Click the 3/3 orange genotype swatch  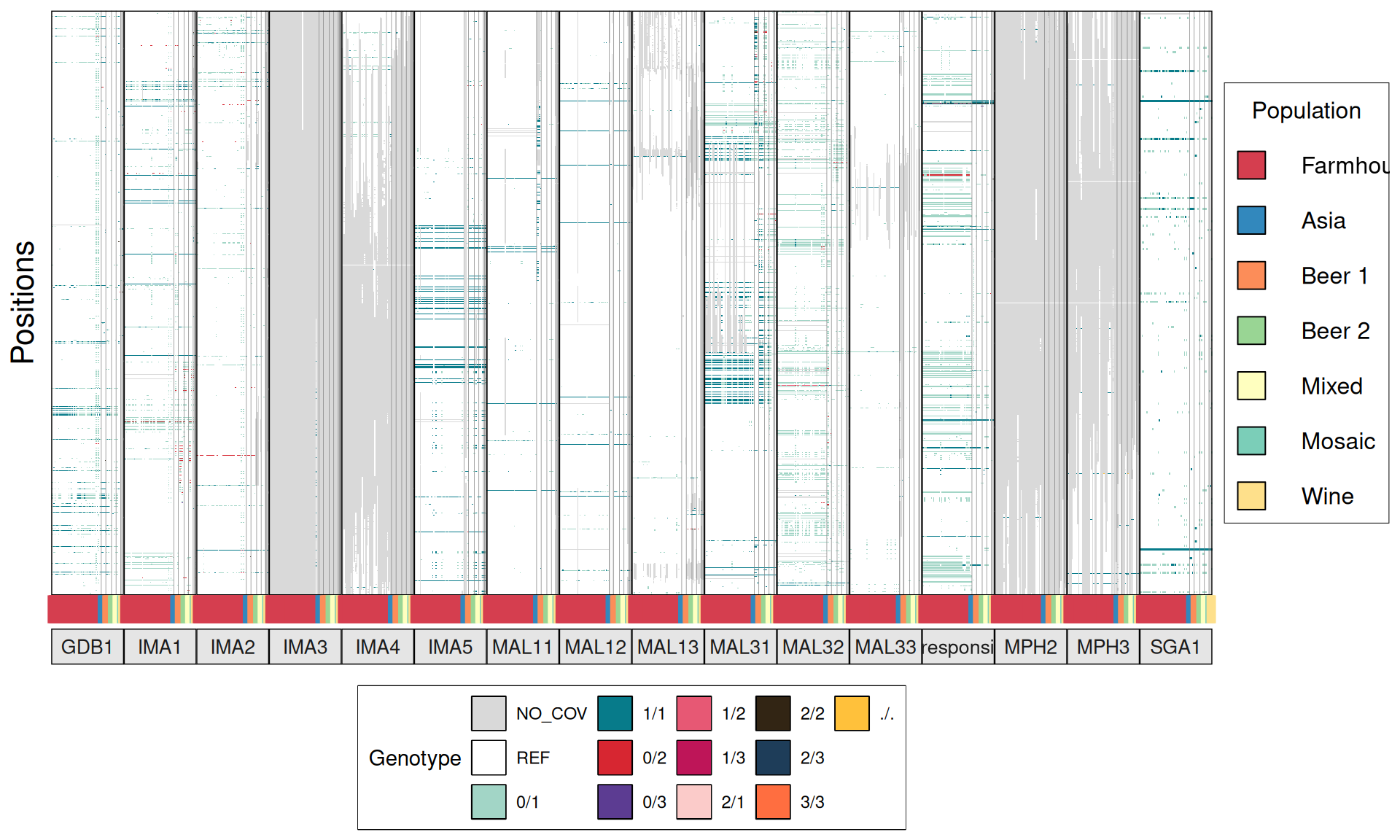773,801
